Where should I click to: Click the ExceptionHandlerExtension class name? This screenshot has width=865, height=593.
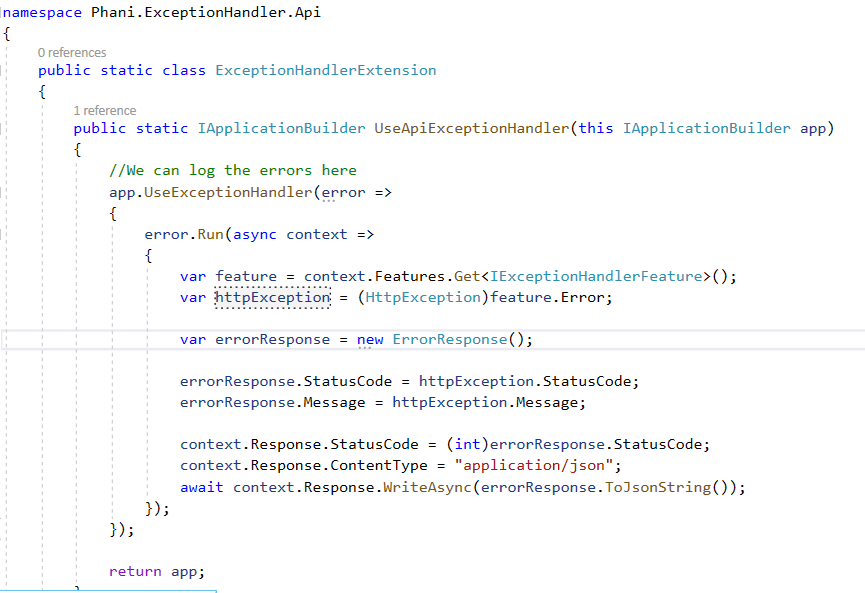pyautogui.click(x=325, y=70)
